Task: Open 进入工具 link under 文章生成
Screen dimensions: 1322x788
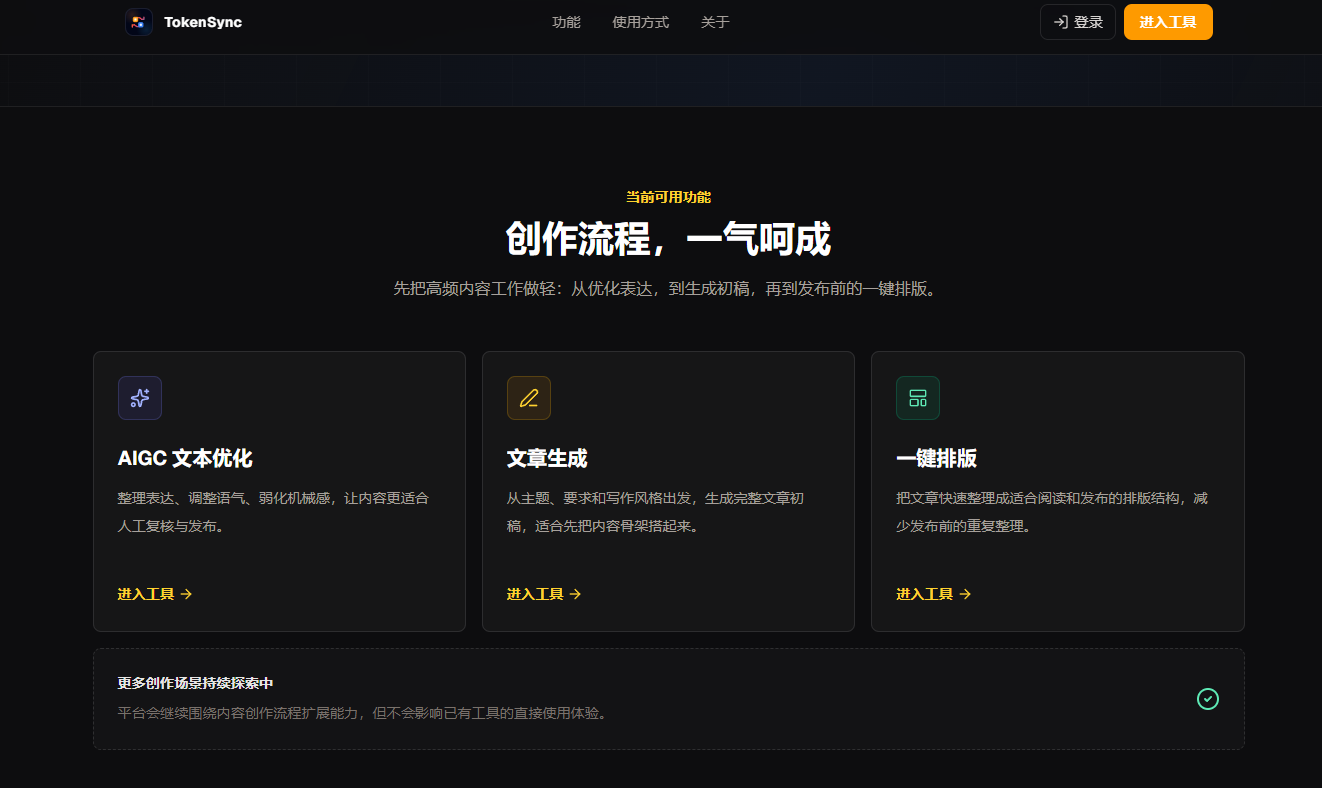Action: click(544, 594)
